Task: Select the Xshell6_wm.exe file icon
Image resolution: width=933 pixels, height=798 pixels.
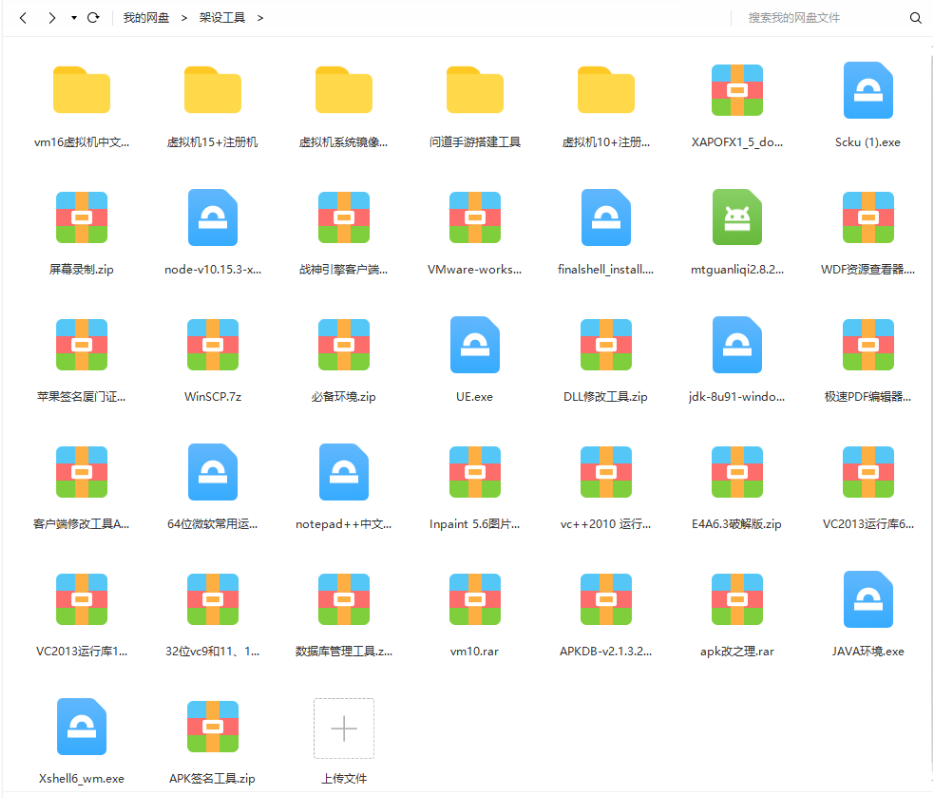Action: coord(82,727)
